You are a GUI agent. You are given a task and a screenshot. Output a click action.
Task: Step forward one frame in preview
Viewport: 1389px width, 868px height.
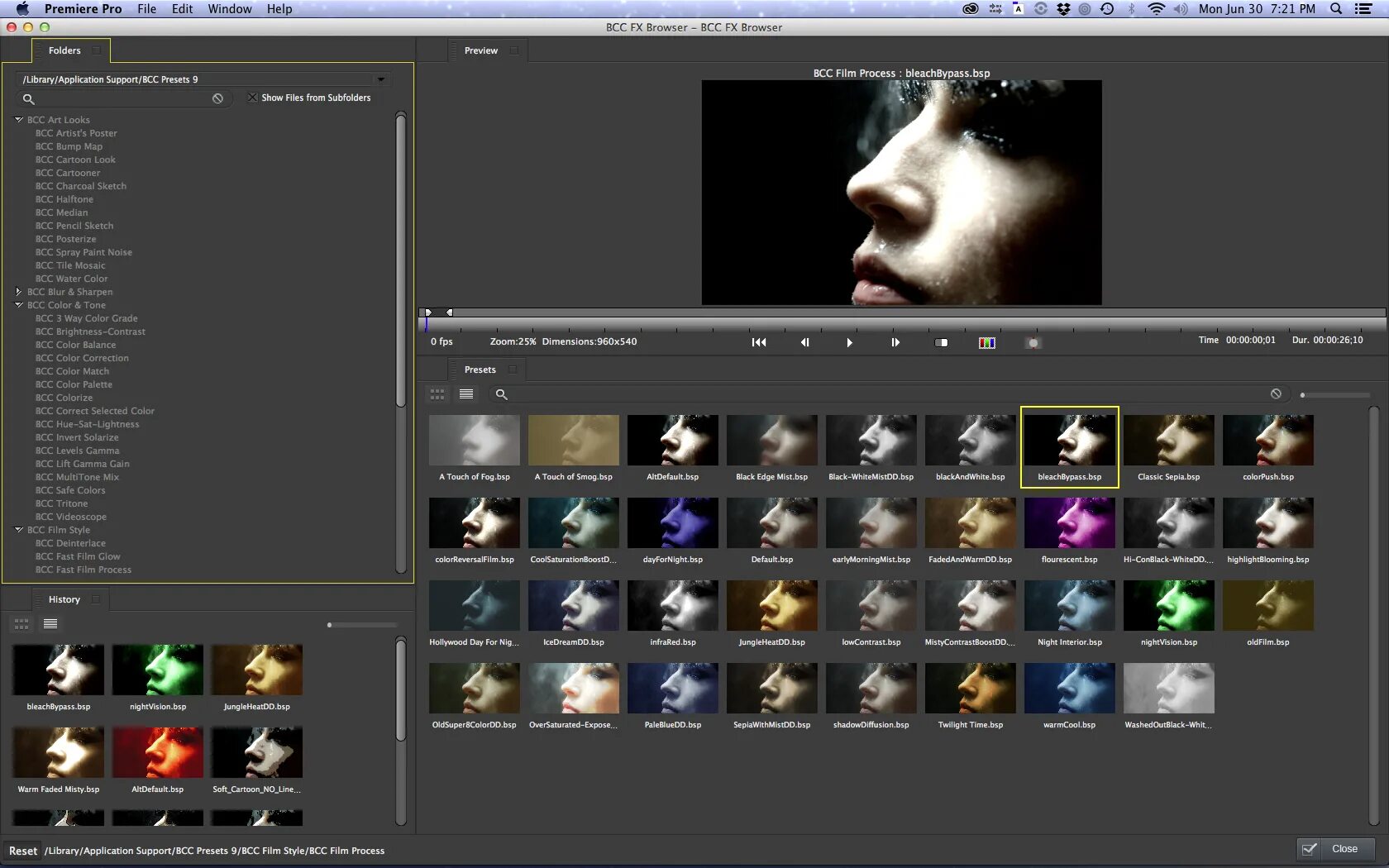point(895,342)
